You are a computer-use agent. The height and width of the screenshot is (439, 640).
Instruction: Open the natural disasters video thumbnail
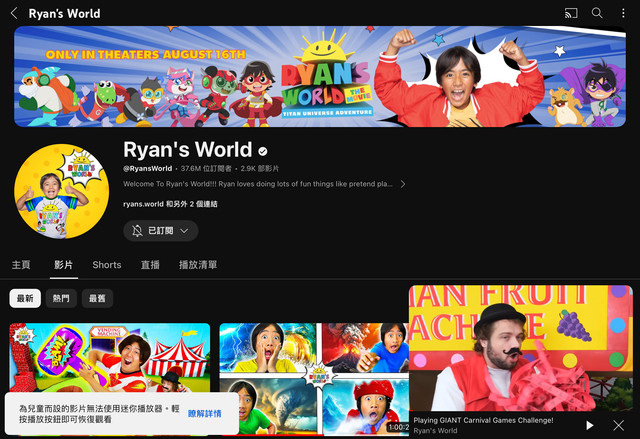(x=314, y=377)
